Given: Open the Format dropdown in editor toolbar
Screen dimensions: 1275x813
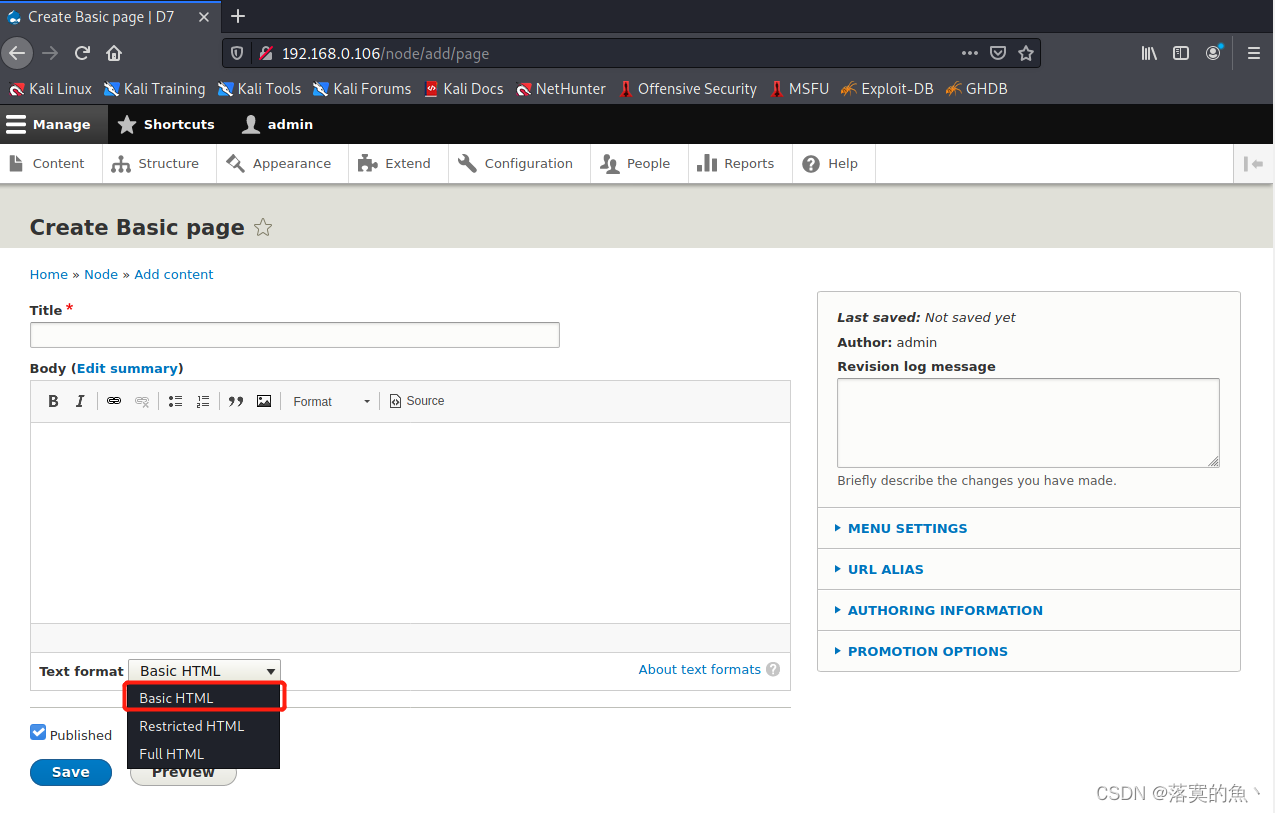Looking at the screenshot, I should (x=331, y=401).
